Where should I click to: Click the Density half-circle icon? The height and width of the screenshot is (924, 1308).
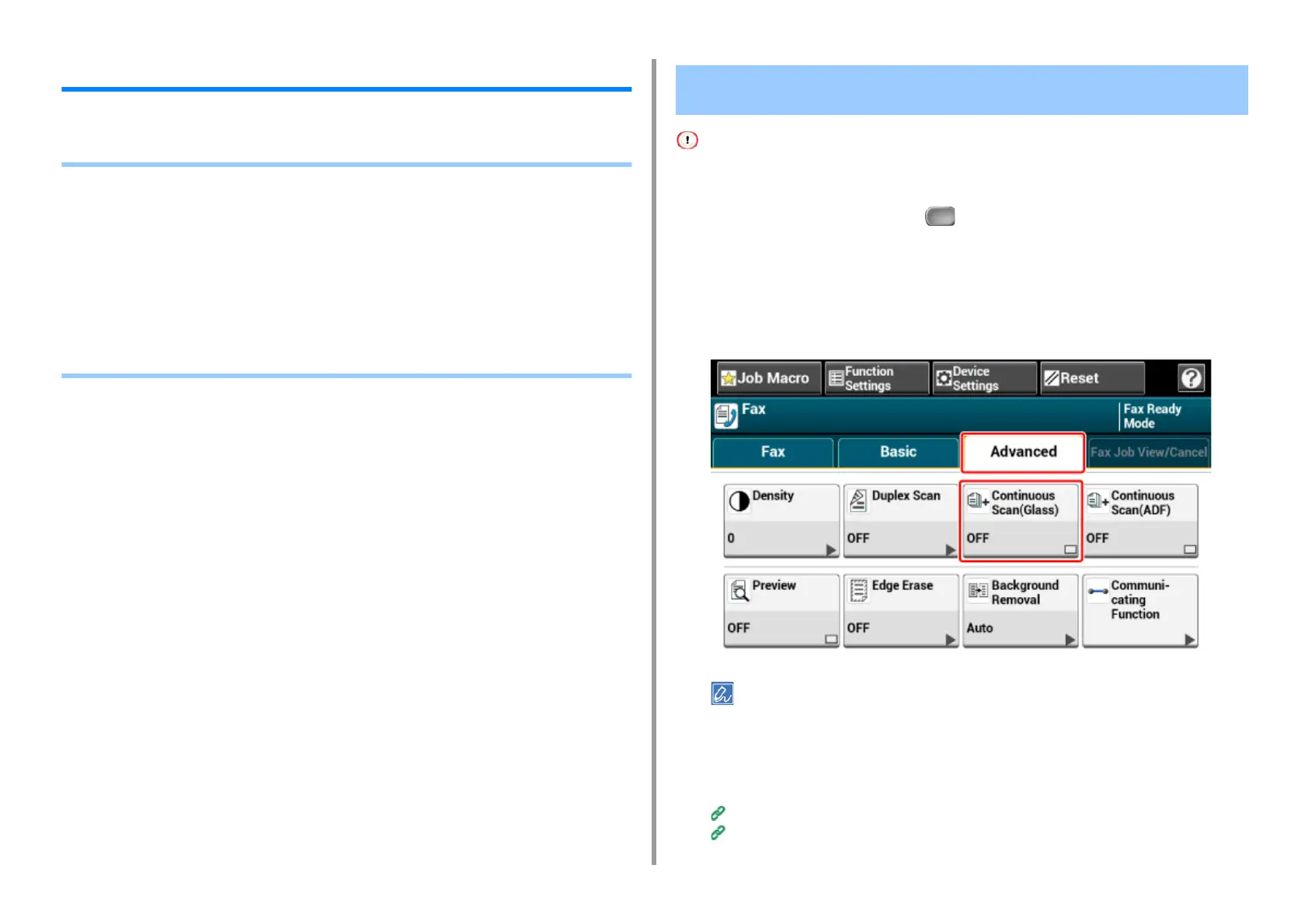(739, 501)
